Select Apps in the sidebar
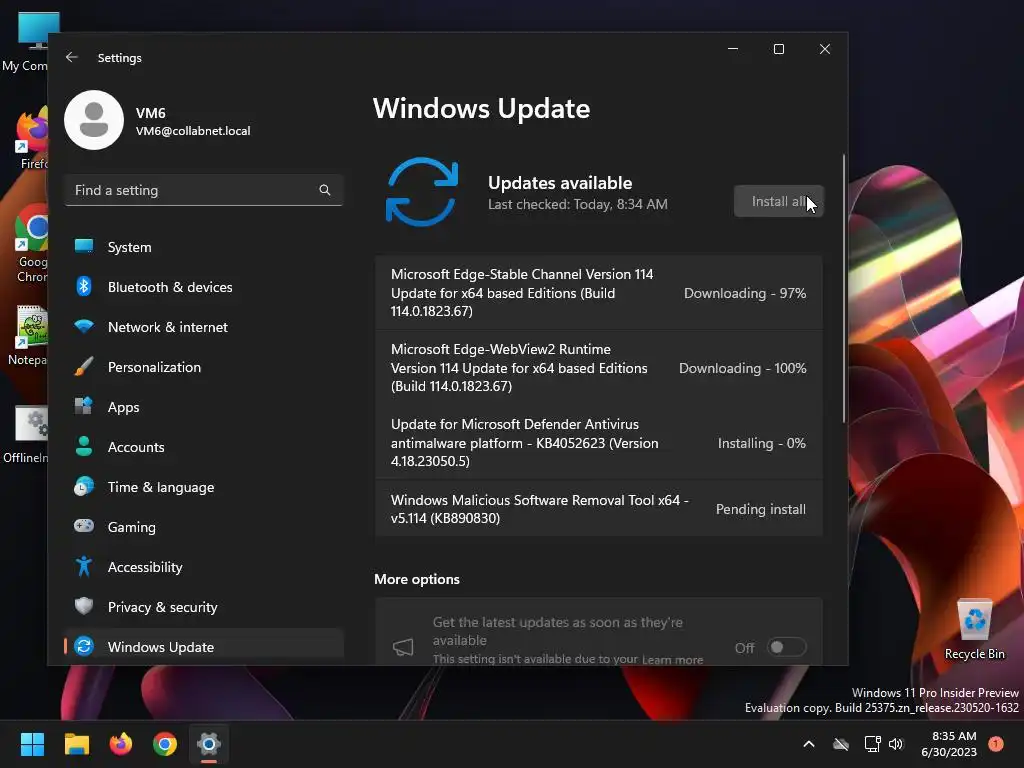1024x768 pixels. pos(204,407)
